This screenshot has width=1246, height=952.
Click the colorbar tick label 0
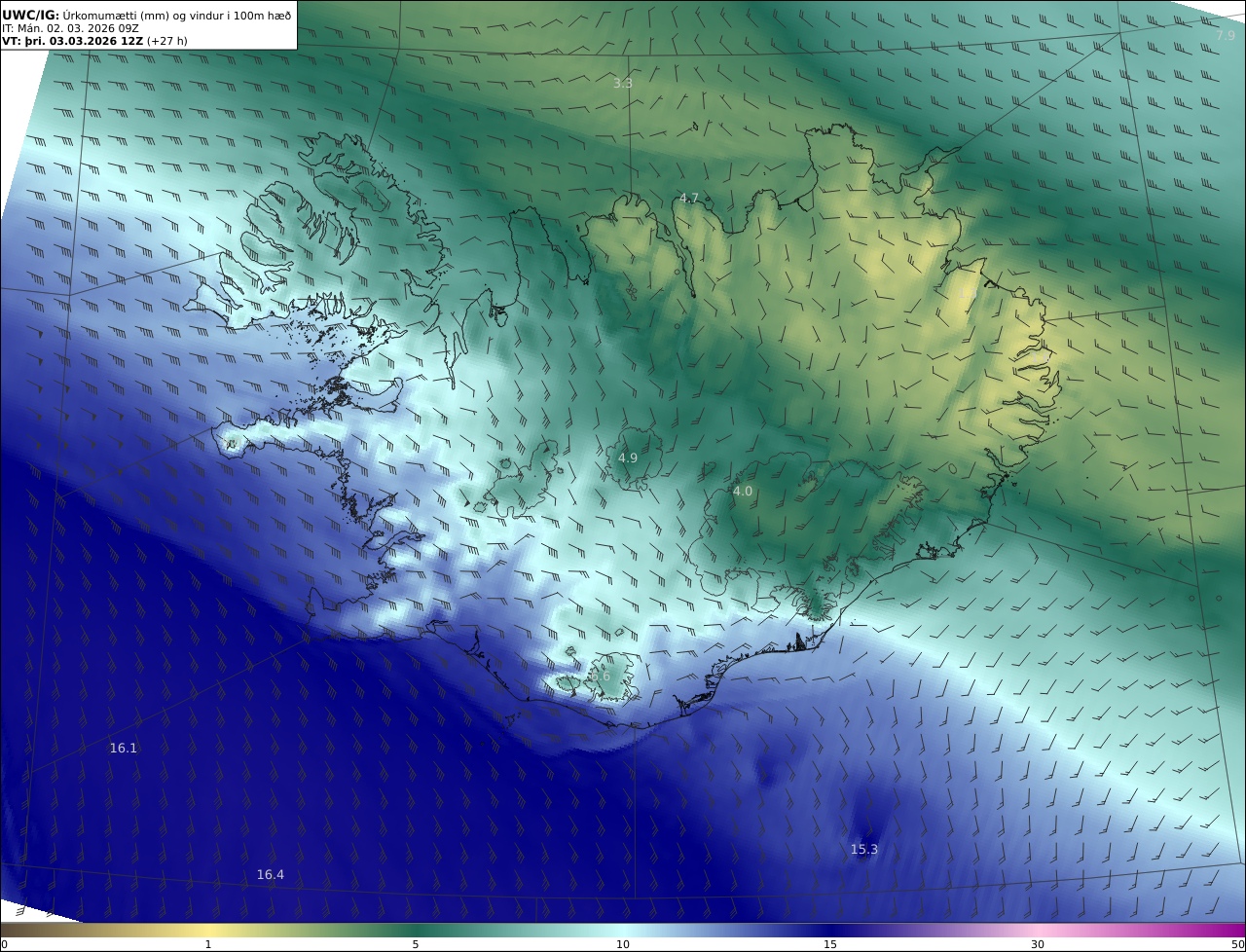[4, 944]
